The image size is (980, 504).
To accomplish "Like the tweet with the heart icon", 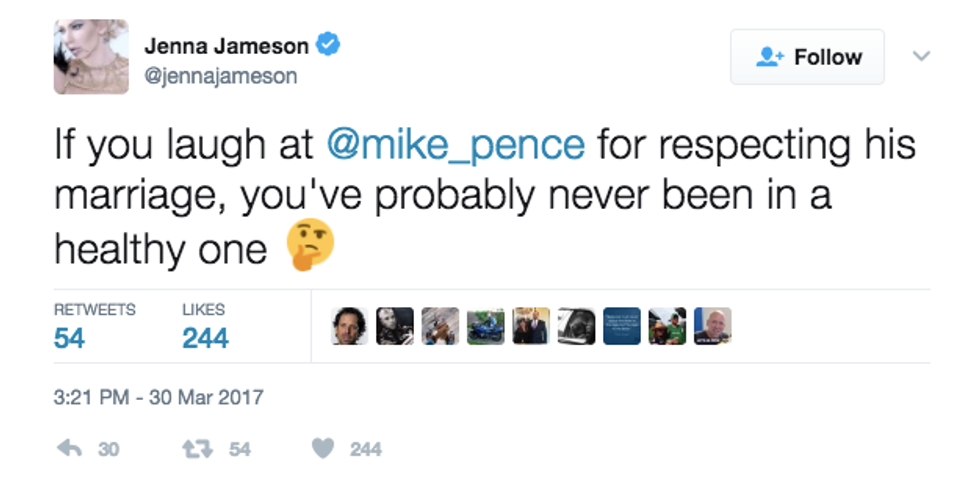I will (322, 450).
